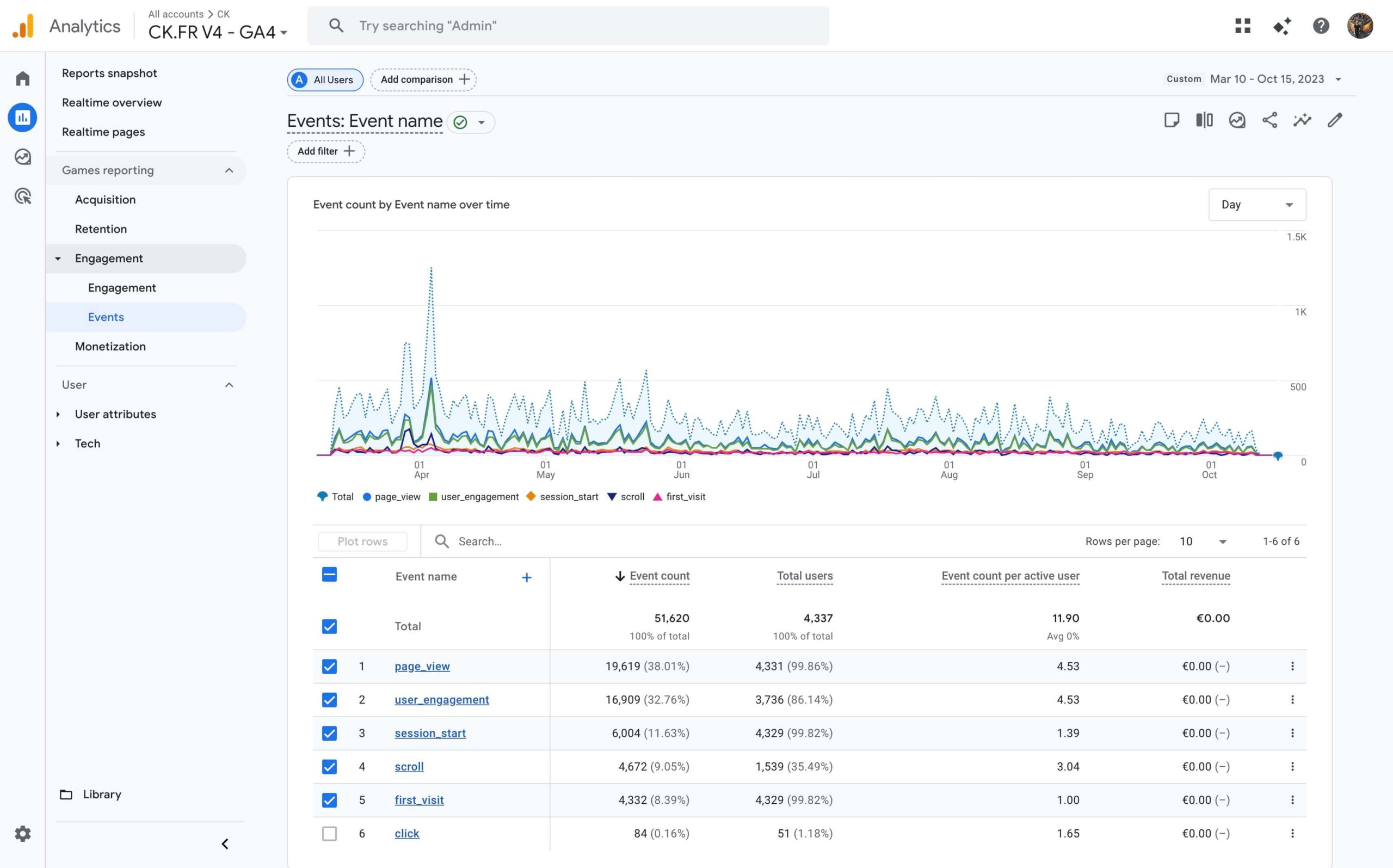Open the user_engagement event link
Image resolution: width=1393 pixels, height=868 pixels.
pos(441,700)
